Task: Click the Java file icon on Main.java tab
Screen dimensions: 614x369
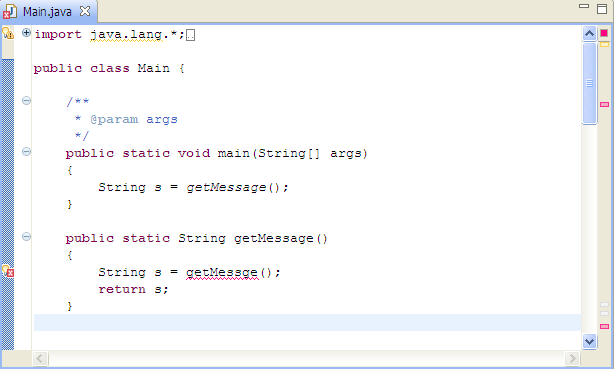Action: 9,12
